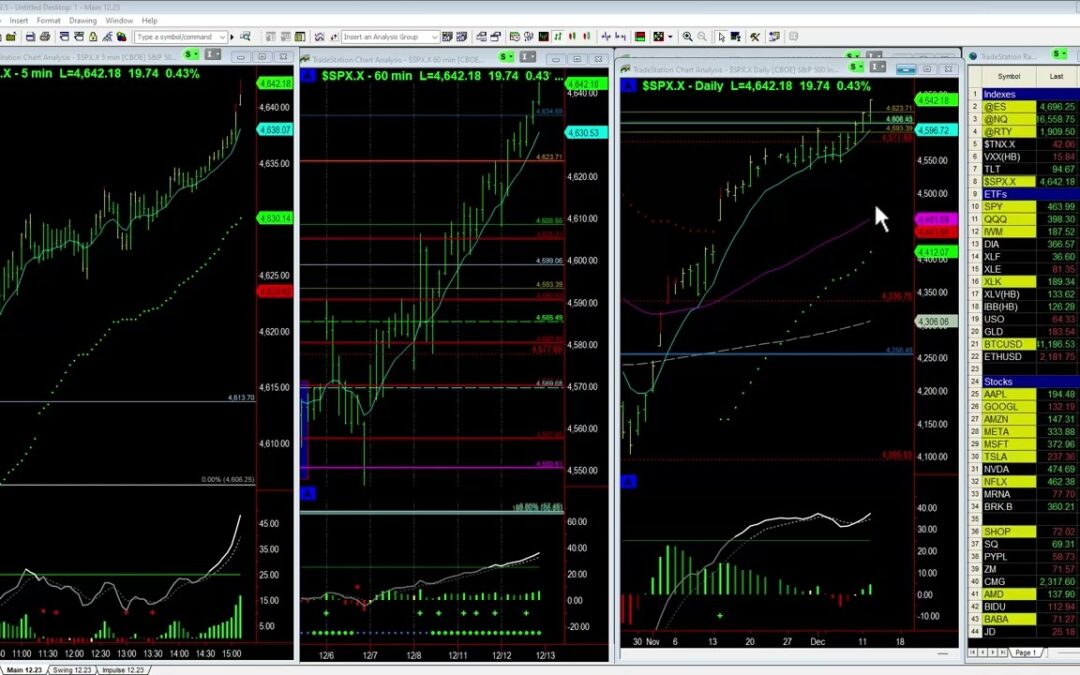Select the @ES row in RadarScreen
Image resolution: width=1080 pixels, height=675 pixels.
pos(1023,107)
